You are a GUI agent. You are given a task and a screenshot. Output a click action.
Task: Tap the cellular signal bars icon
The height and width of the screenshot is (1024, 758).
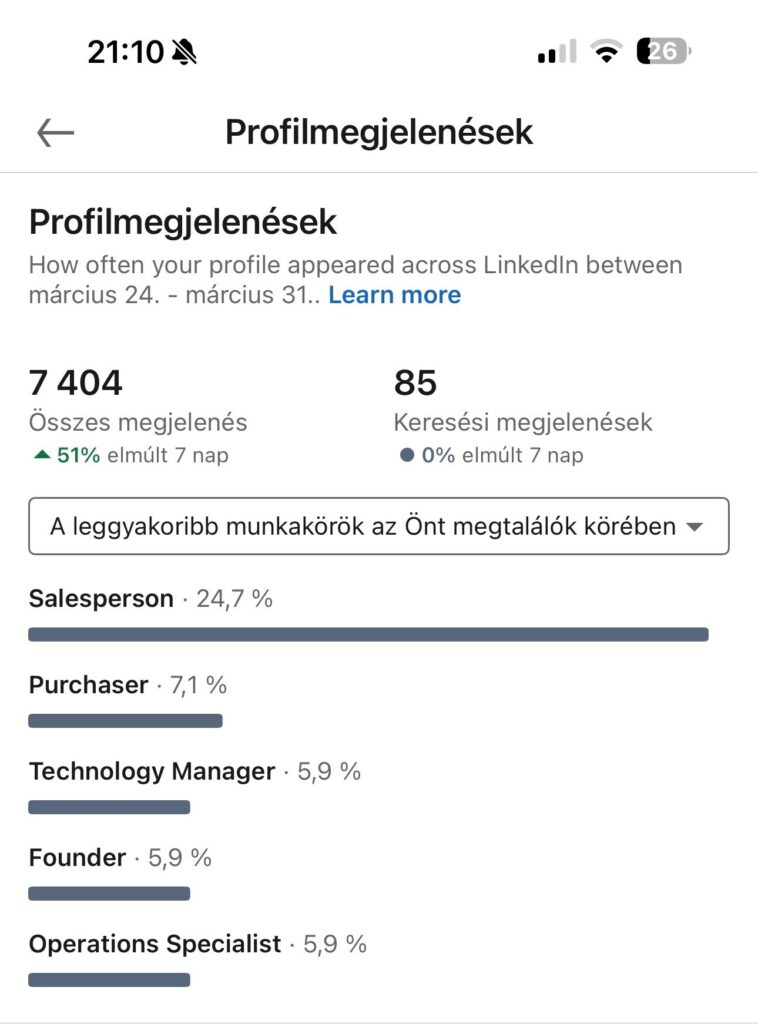(556, 52)
